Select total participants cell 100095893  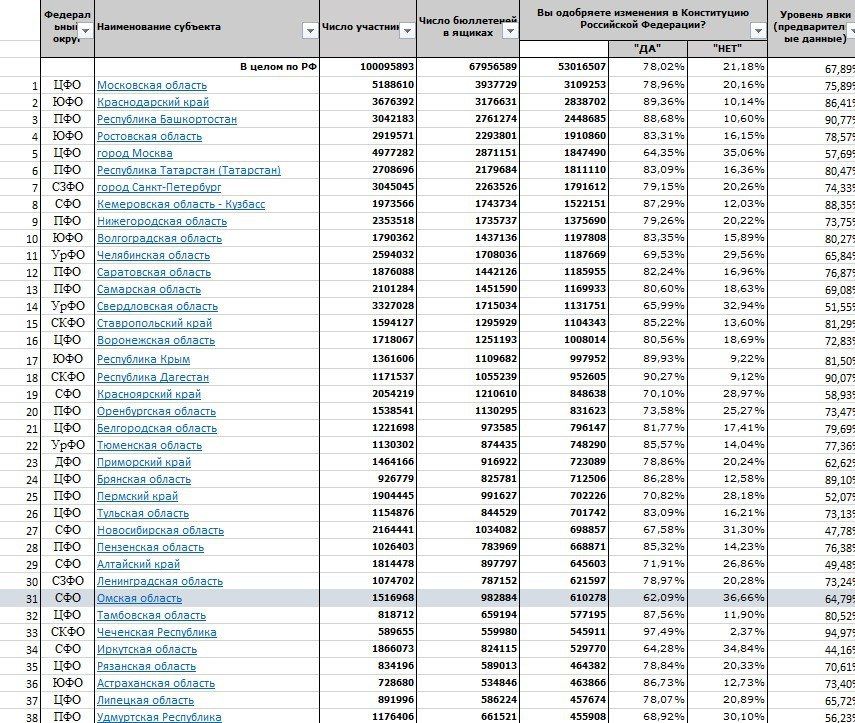pyautogui.click(x=368, y=67)
